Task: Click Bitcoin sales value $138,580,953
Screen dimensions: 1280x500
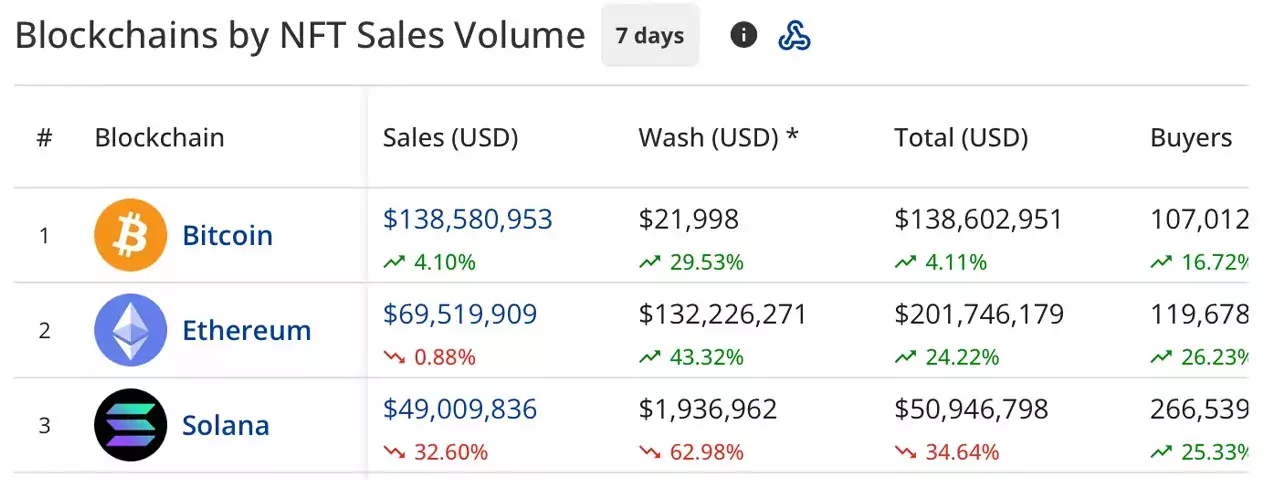Action: (467, 220)
